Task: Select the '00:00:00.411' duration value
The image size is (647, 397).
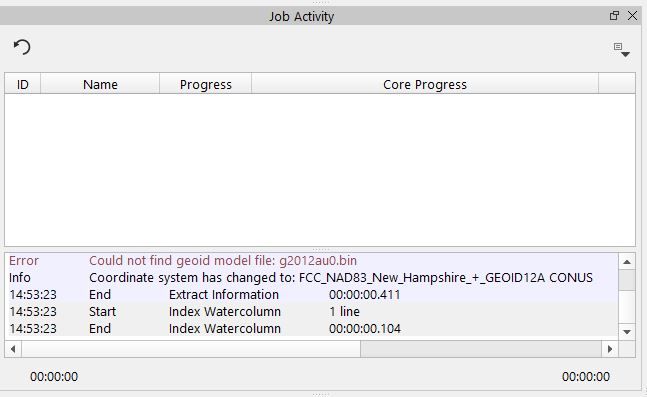Action: (x=365, y=295)
